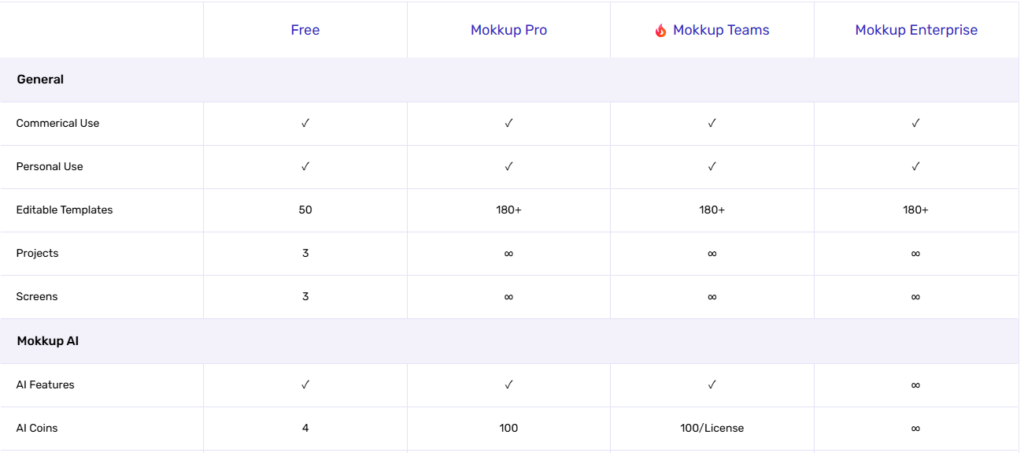The height and width of the screenshot is (453, 1024).
Task: Click the Mokkup Pro checkmark for Personal Use
Action: pos(509,166)
